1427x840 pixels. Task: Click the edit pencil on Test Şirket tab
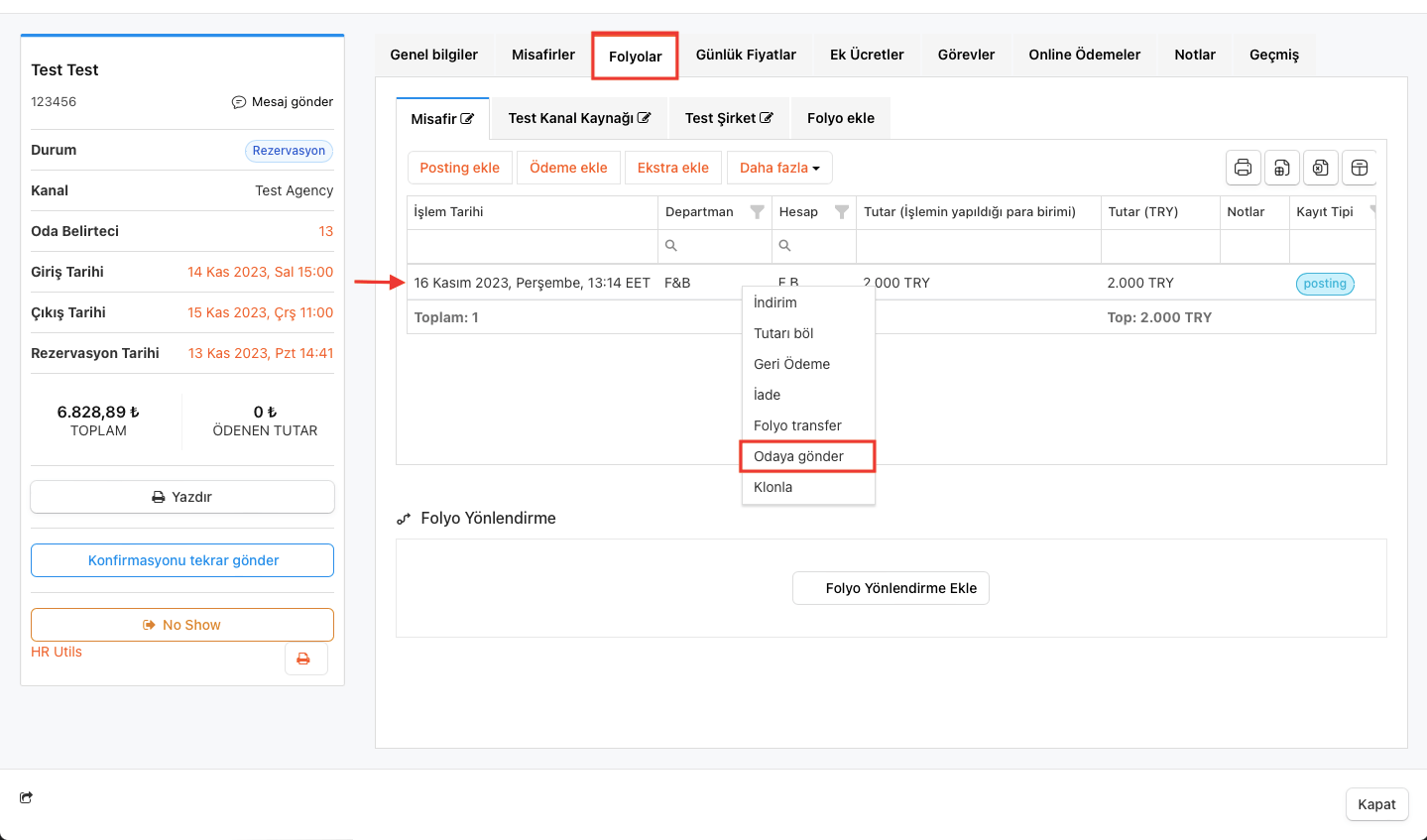click(767, 118)
